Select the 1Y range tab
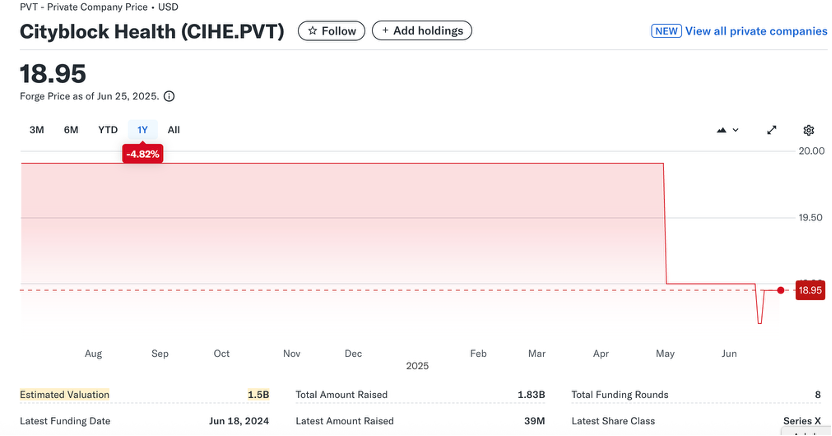The height and width of the screenshot is (436, 832). 143,130
